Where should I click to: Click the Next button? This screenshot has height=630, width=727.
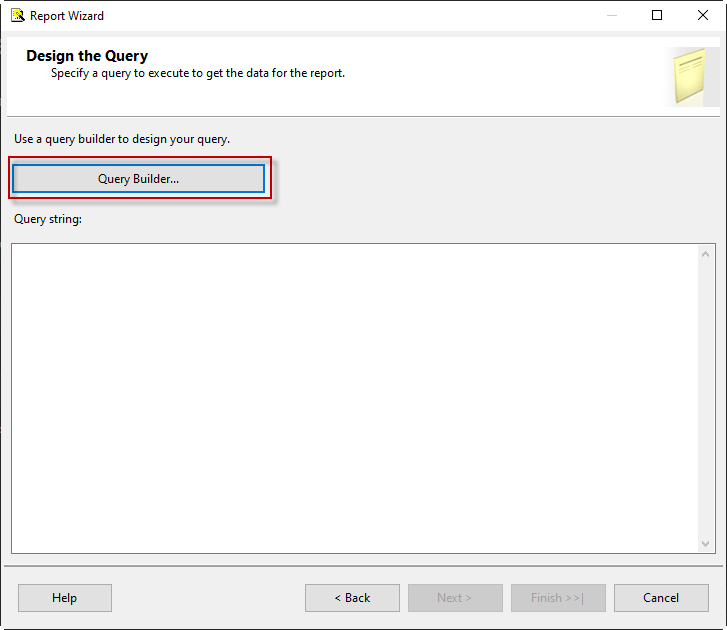(x=455, y=598)
